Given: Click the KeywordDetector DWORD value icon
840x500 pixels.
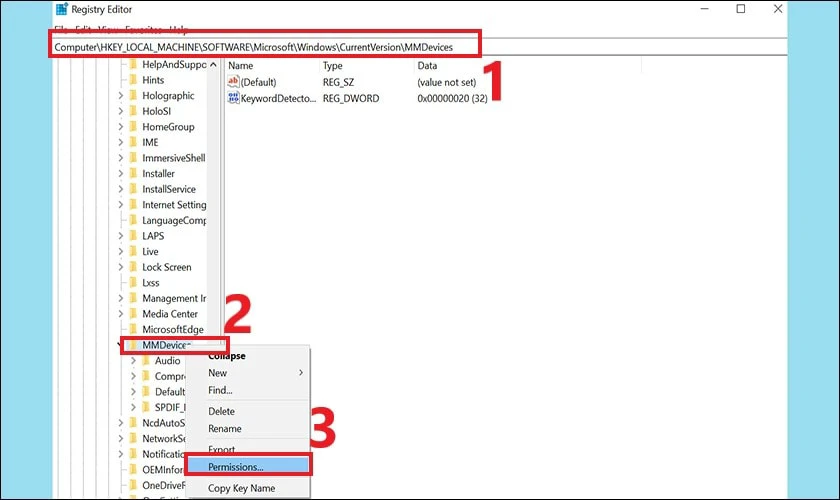Looking at the screenshot, I should (x=233, y=98).
